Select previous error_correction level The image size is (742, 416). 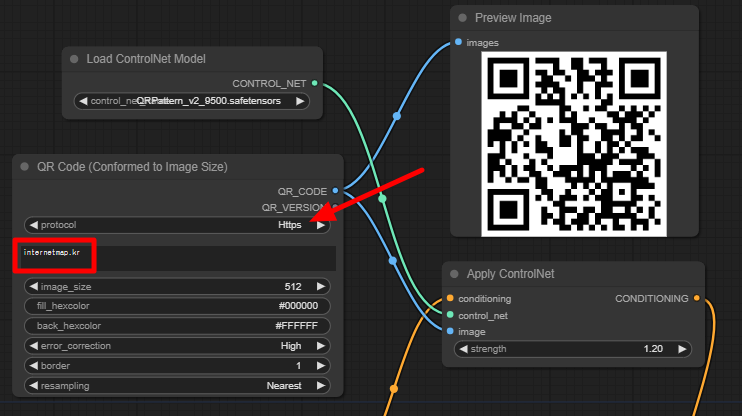[x=33, y=346]
